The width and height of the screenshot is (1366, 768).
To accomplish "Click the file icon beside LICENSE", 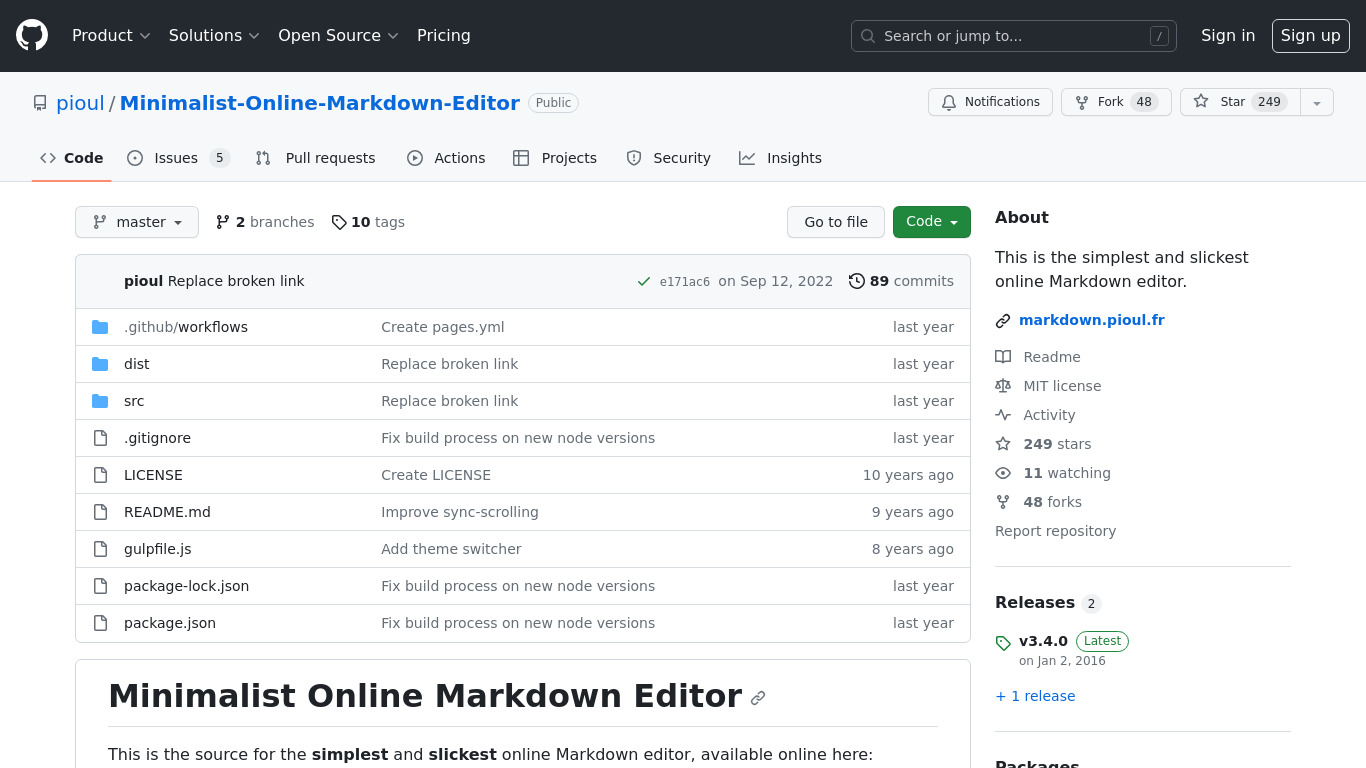I will pos(100,475).
